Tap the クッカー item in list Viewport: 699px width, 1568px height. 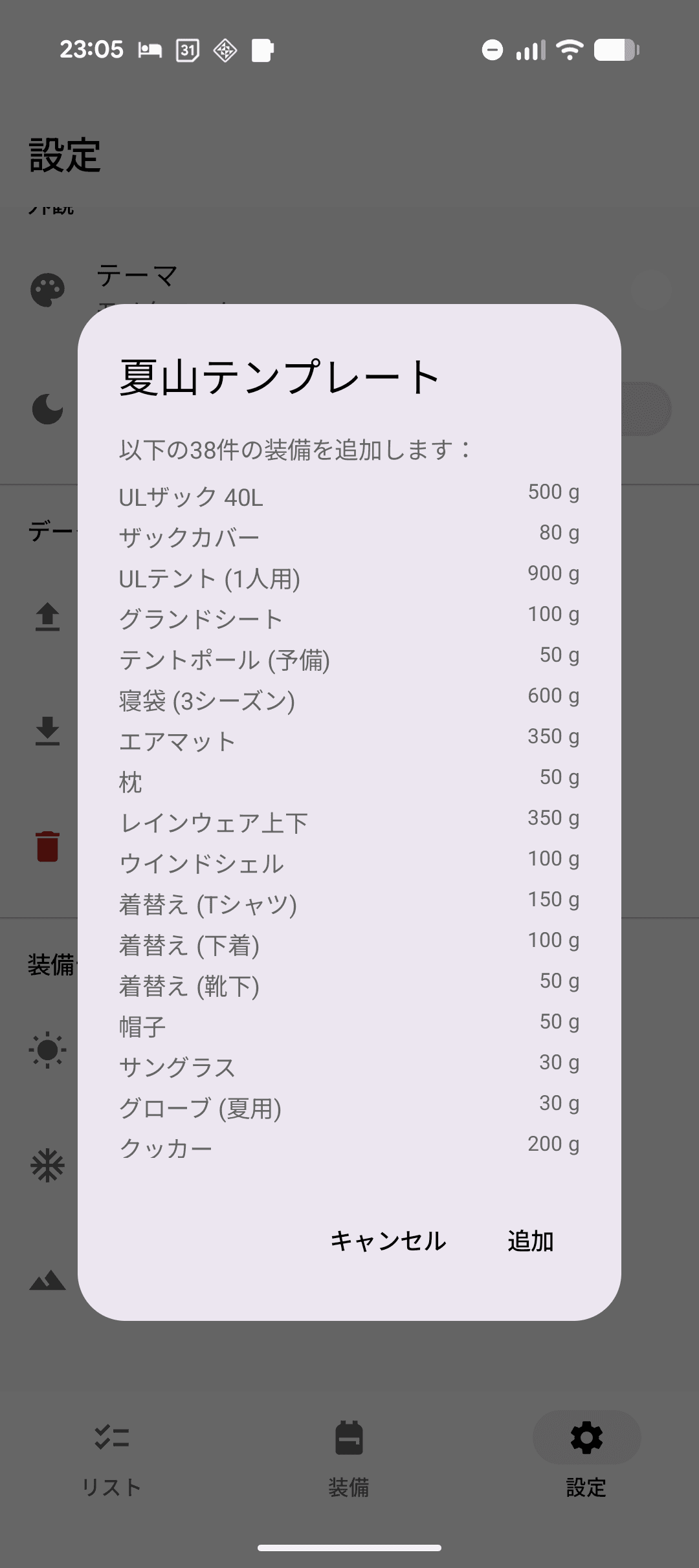tap(349, 1148)
